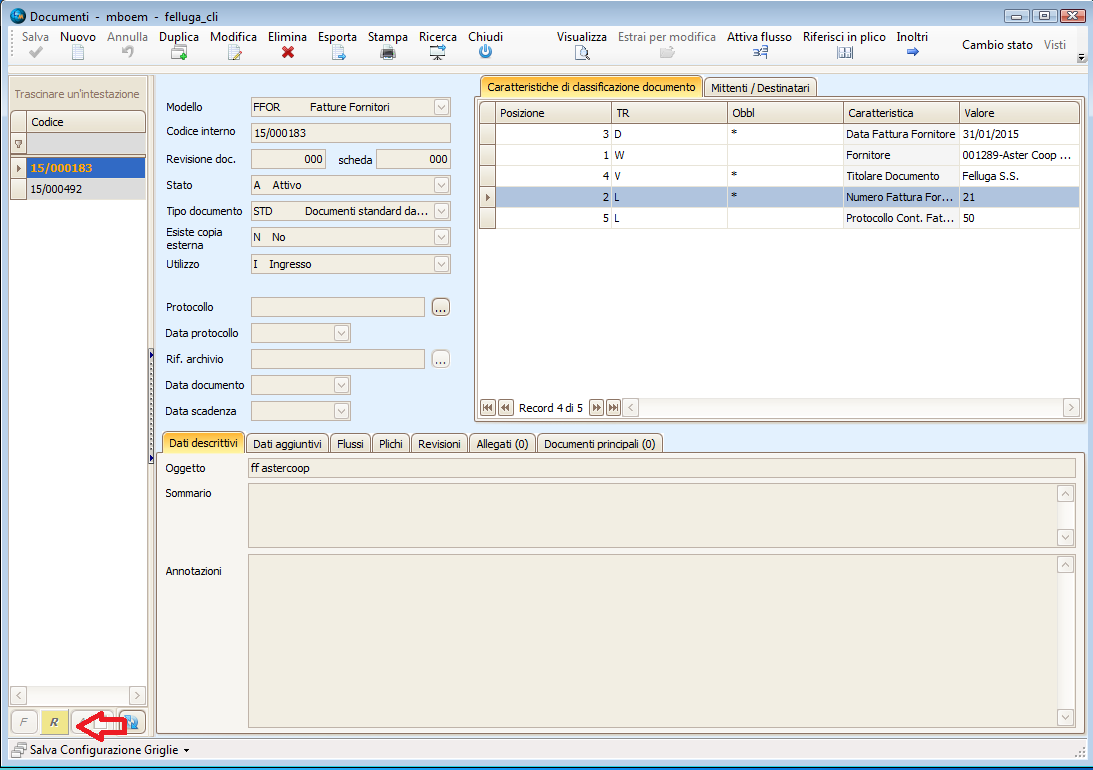Expand the Stato dropdown

click(441, 185)
